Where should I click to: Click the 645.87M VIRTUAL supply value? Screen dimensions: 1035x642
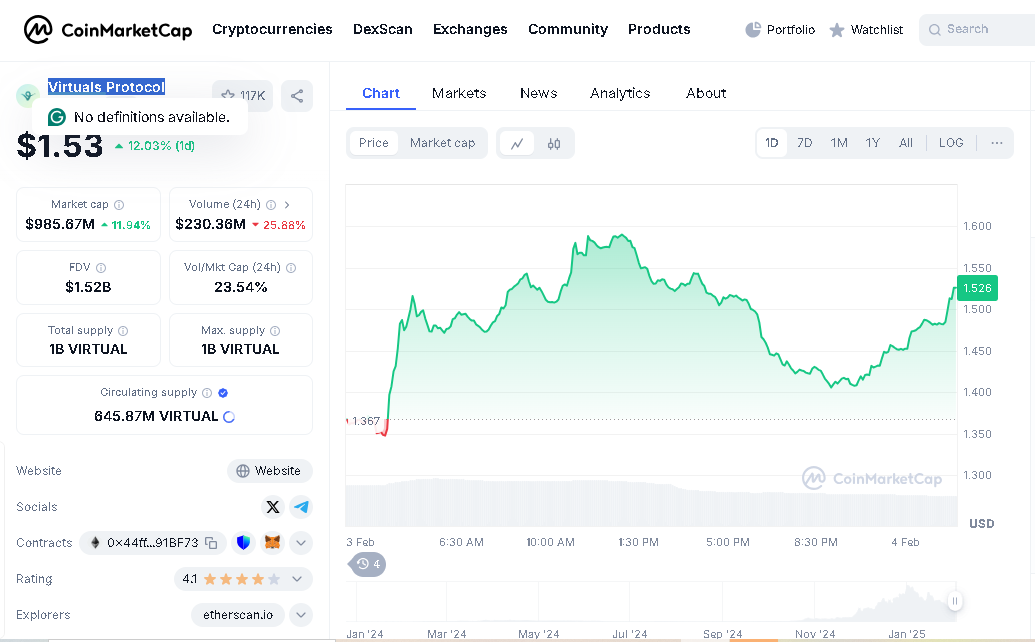156,416
